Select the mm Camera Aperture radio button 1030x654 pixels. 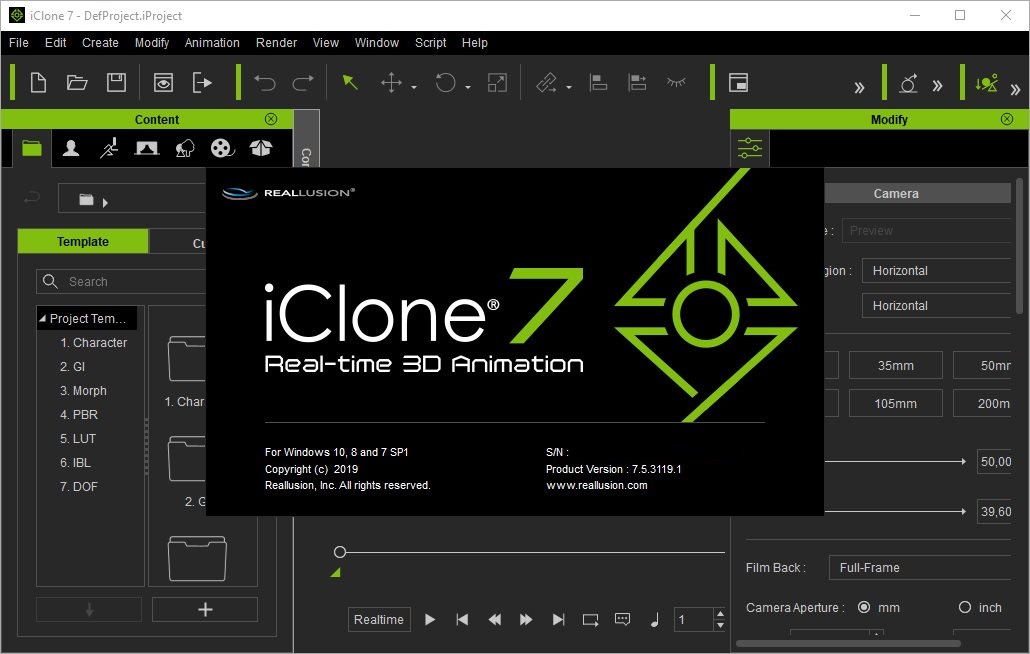(864, 607)
